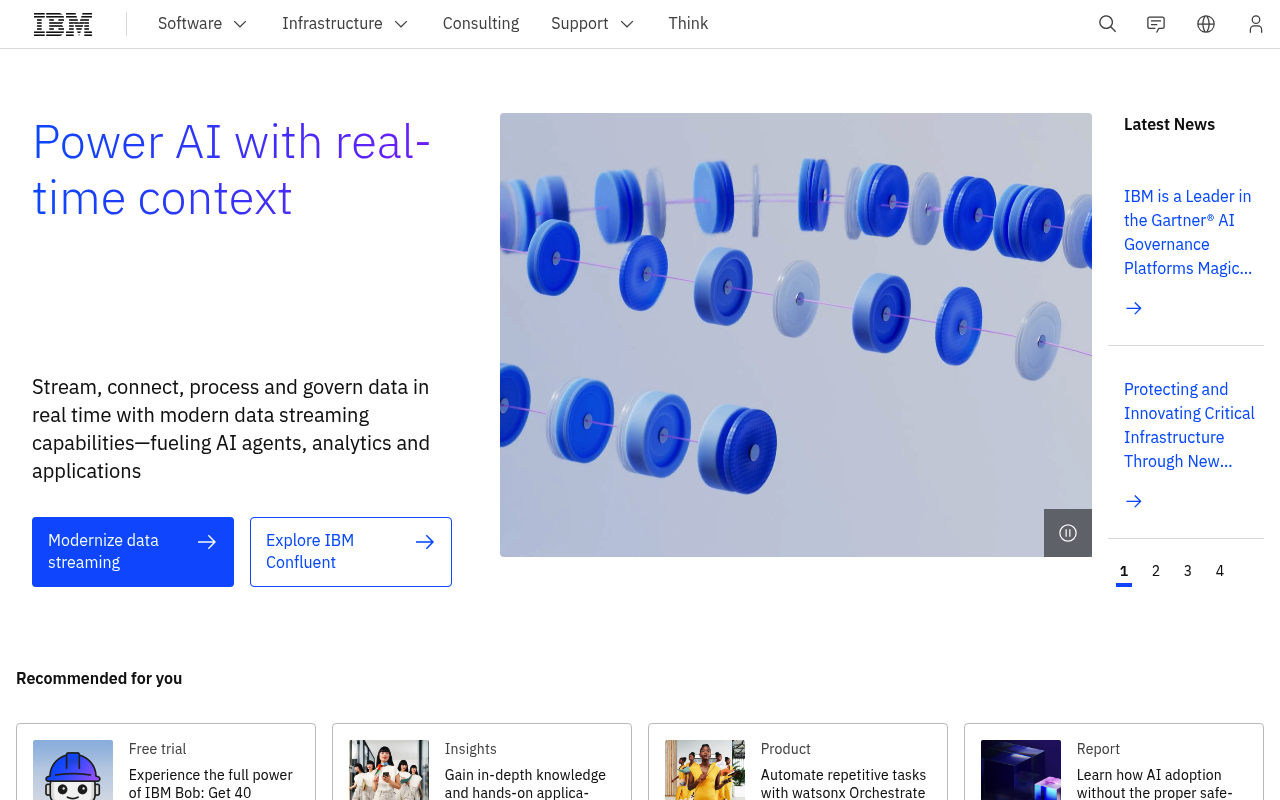Open the Think menu item

pos(688,24)
